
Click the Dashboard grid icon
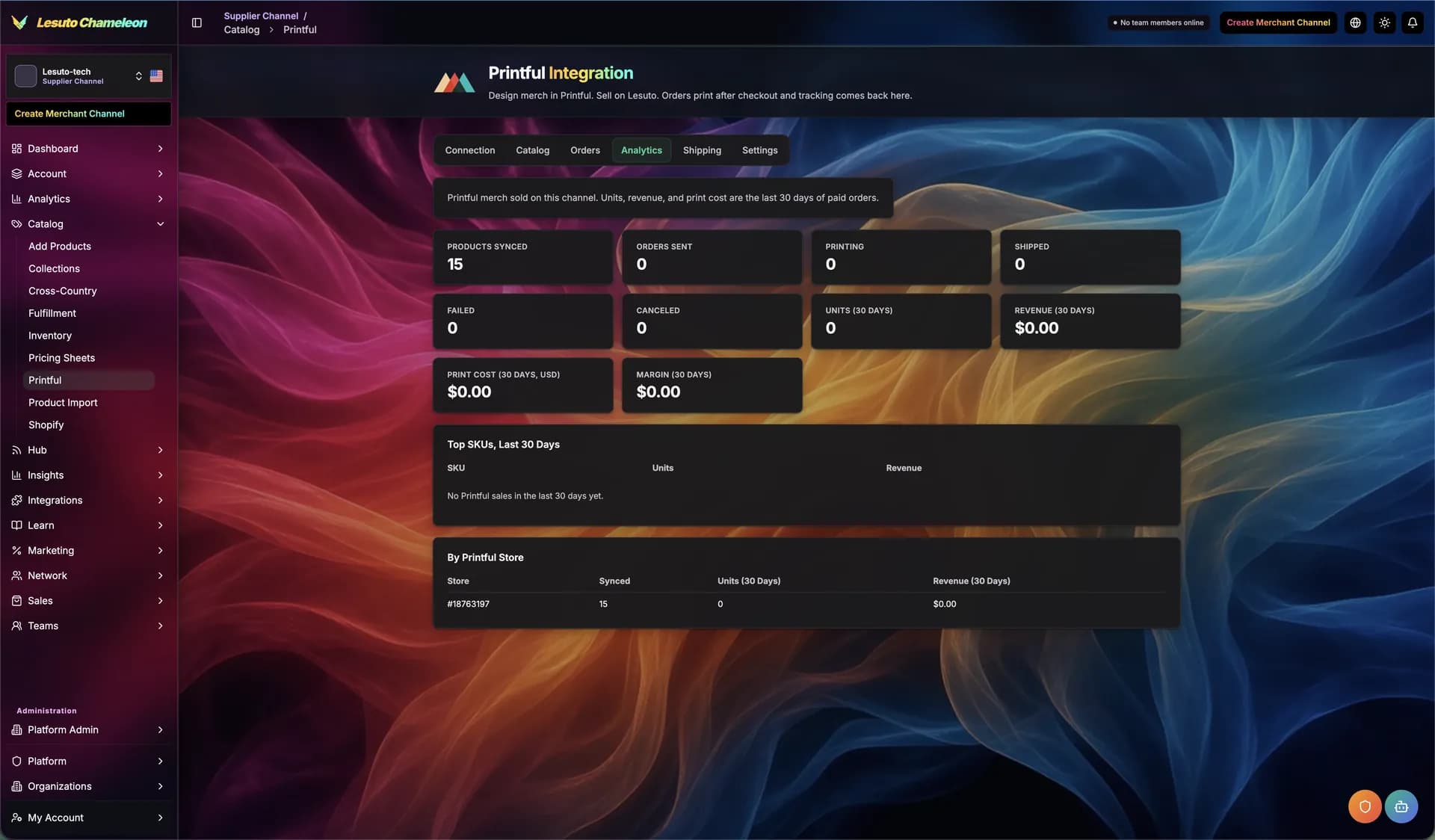(16, 149)
